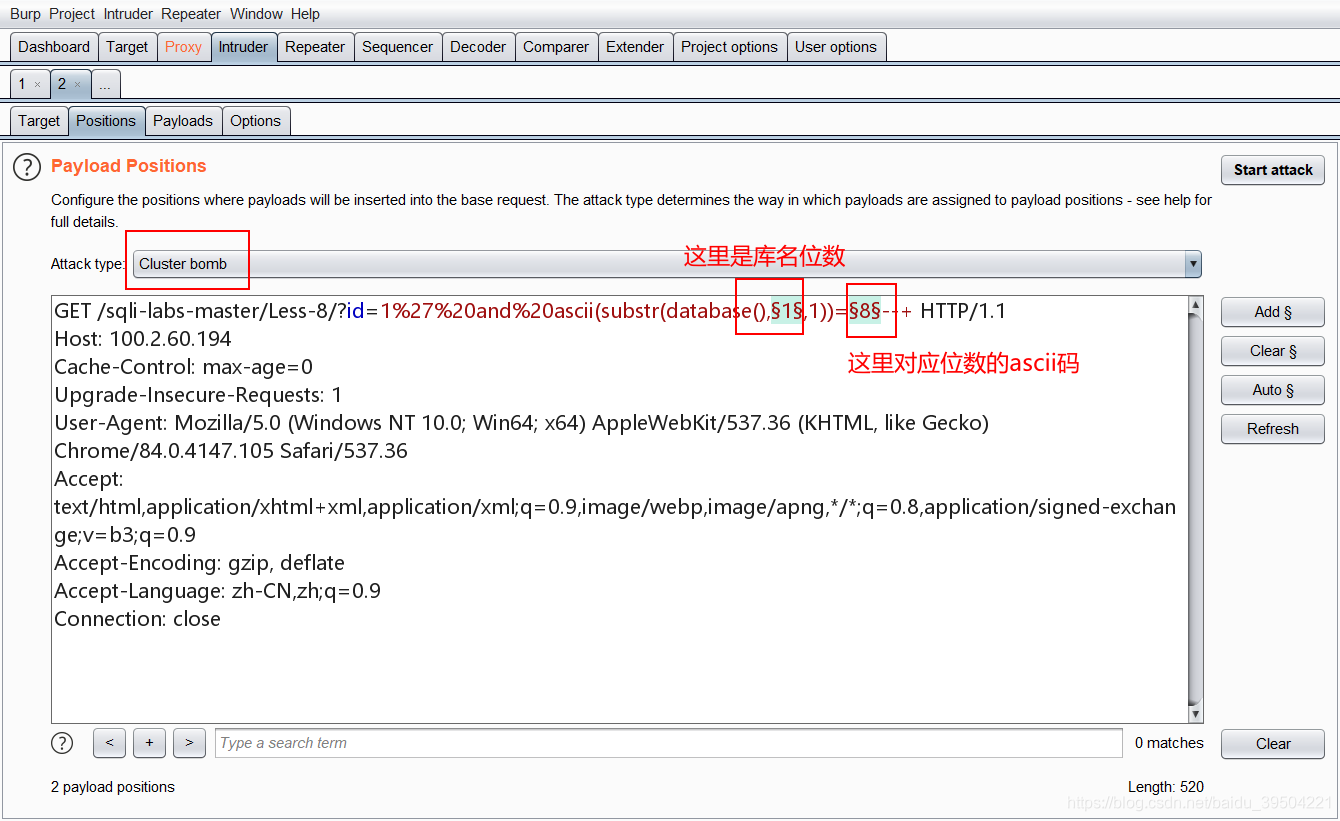Click the §8§ payload position marker
1340x821 pixels.
865,311
